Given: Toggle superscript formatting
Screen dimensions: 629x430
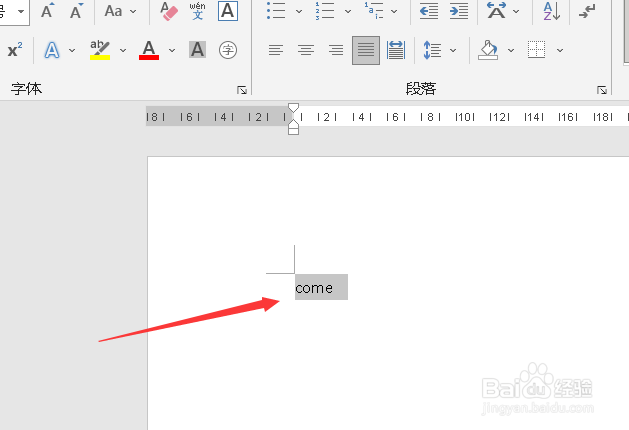Looking at the screenshot, I should click(15, 50).
